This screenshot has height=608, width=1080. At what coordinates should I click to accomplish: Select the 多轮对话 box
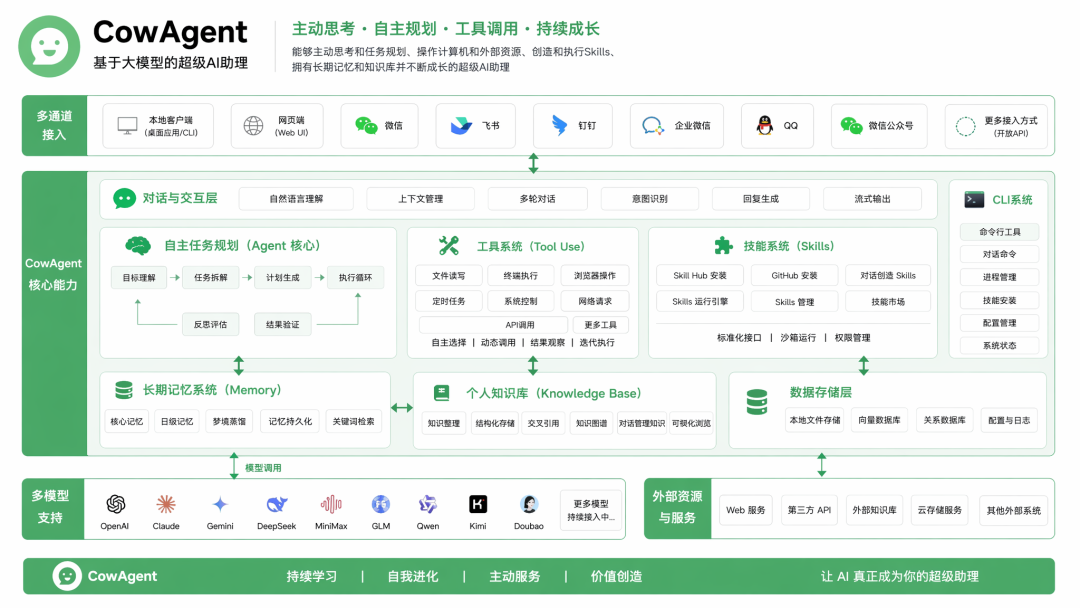(537, 199)
